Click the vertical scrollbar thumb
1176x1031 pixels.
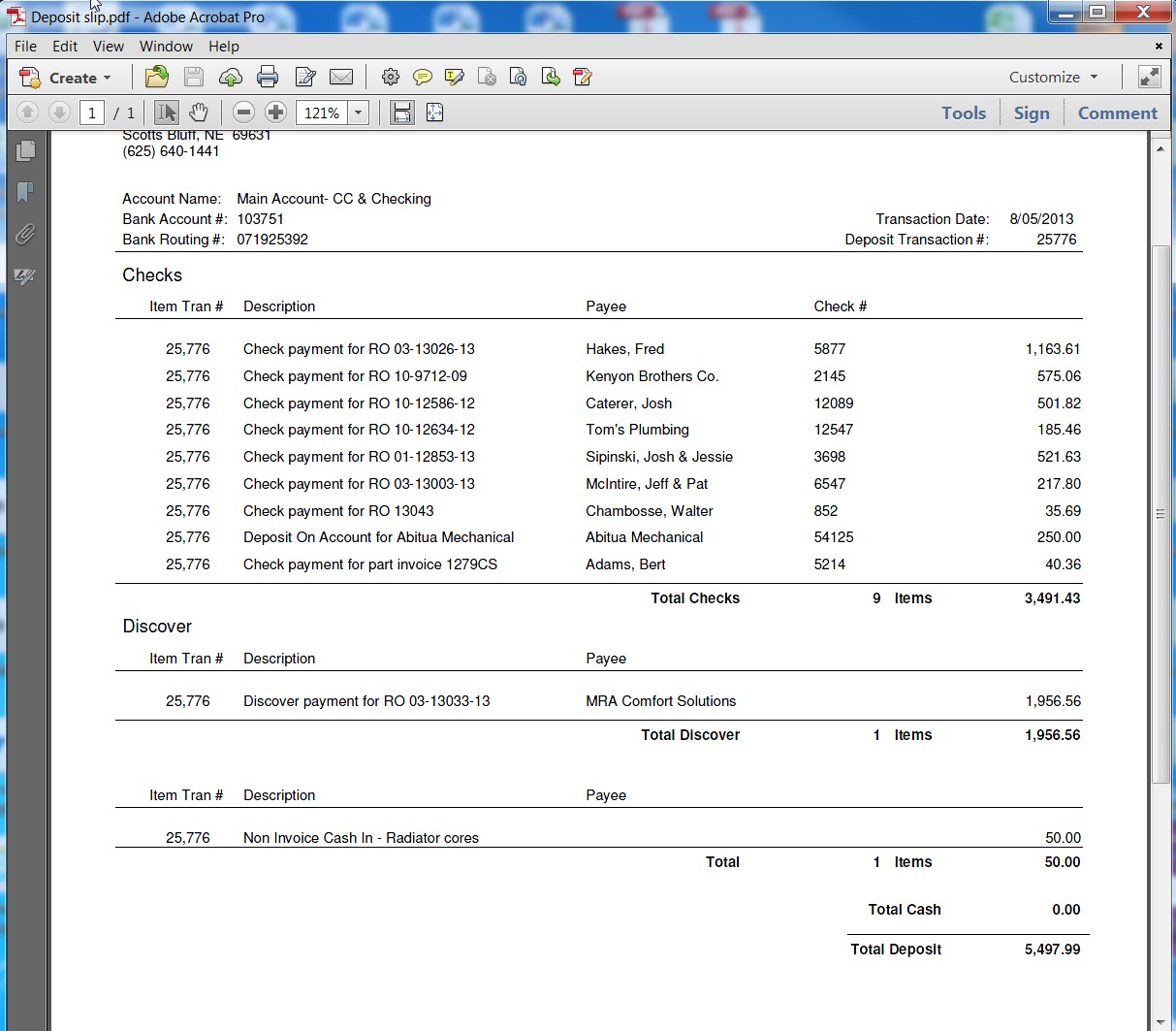point(1160,514)
